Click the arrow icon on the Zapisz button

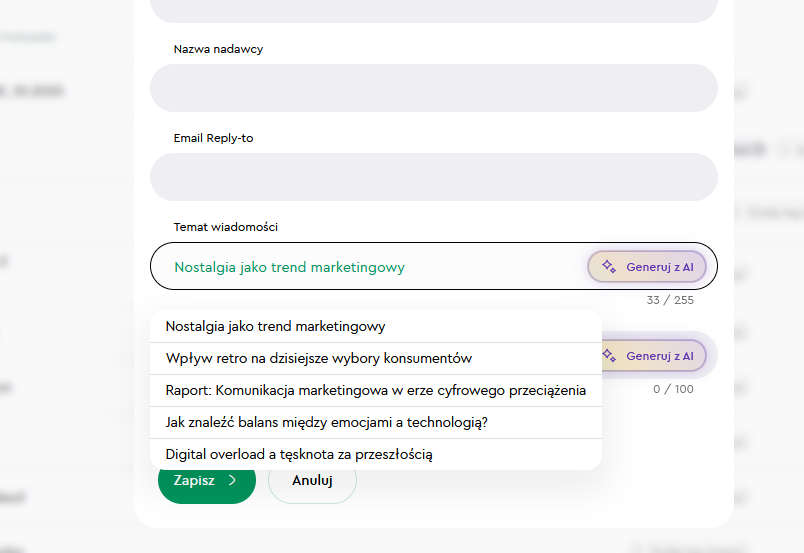pos(232,480)
